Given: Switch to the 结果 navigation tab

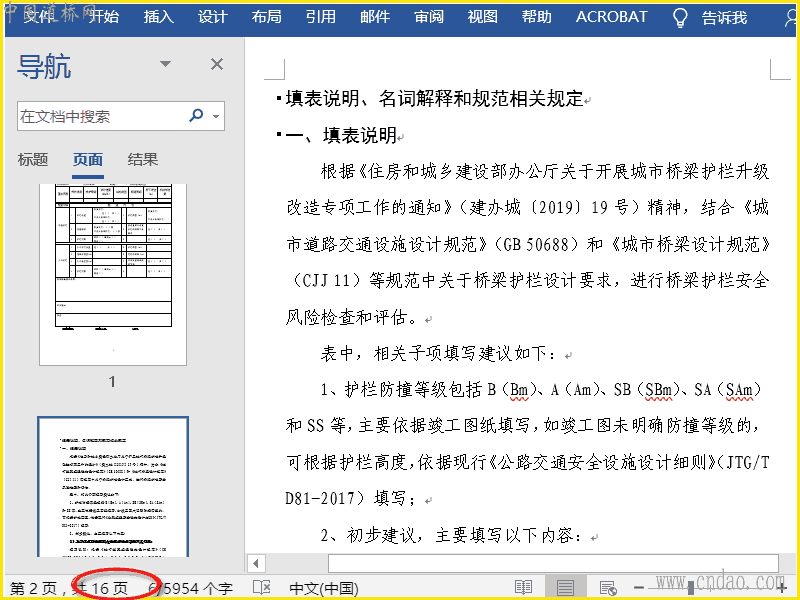Looking at the screenshot, I should [x=142, y=160].
